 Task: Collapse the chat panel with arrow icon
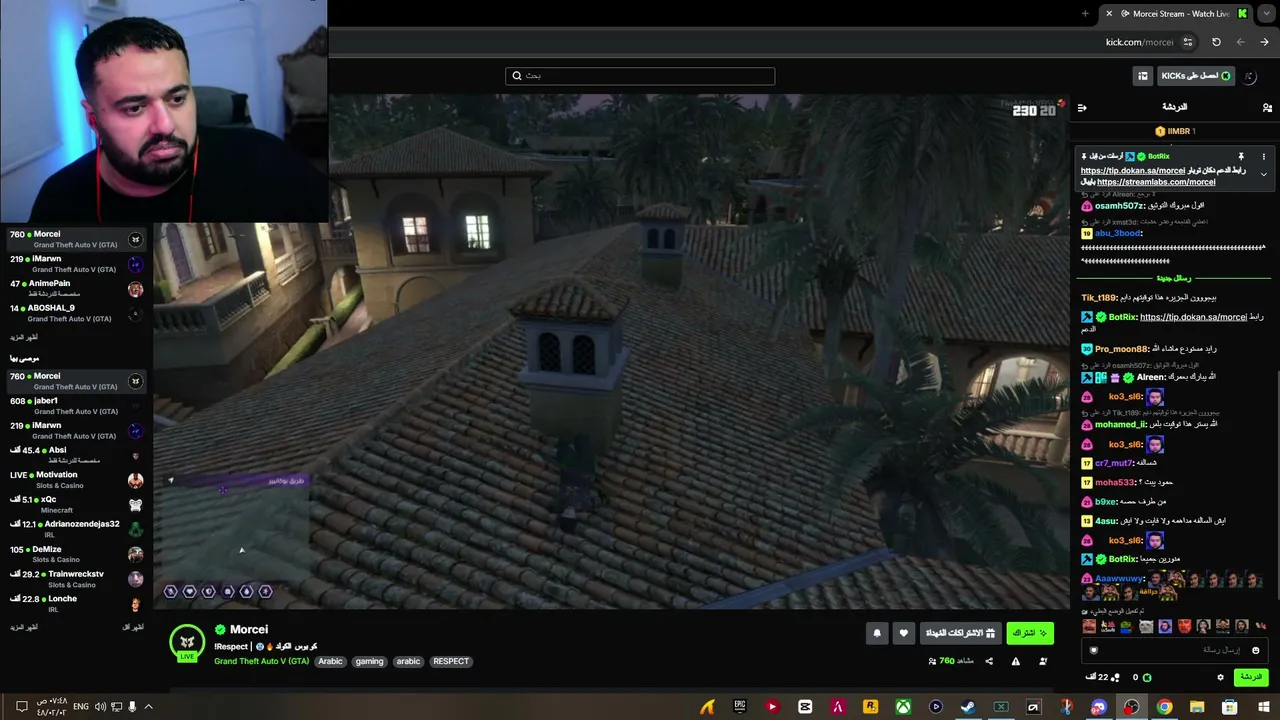pyautogui.click(x=1082, y=107)
